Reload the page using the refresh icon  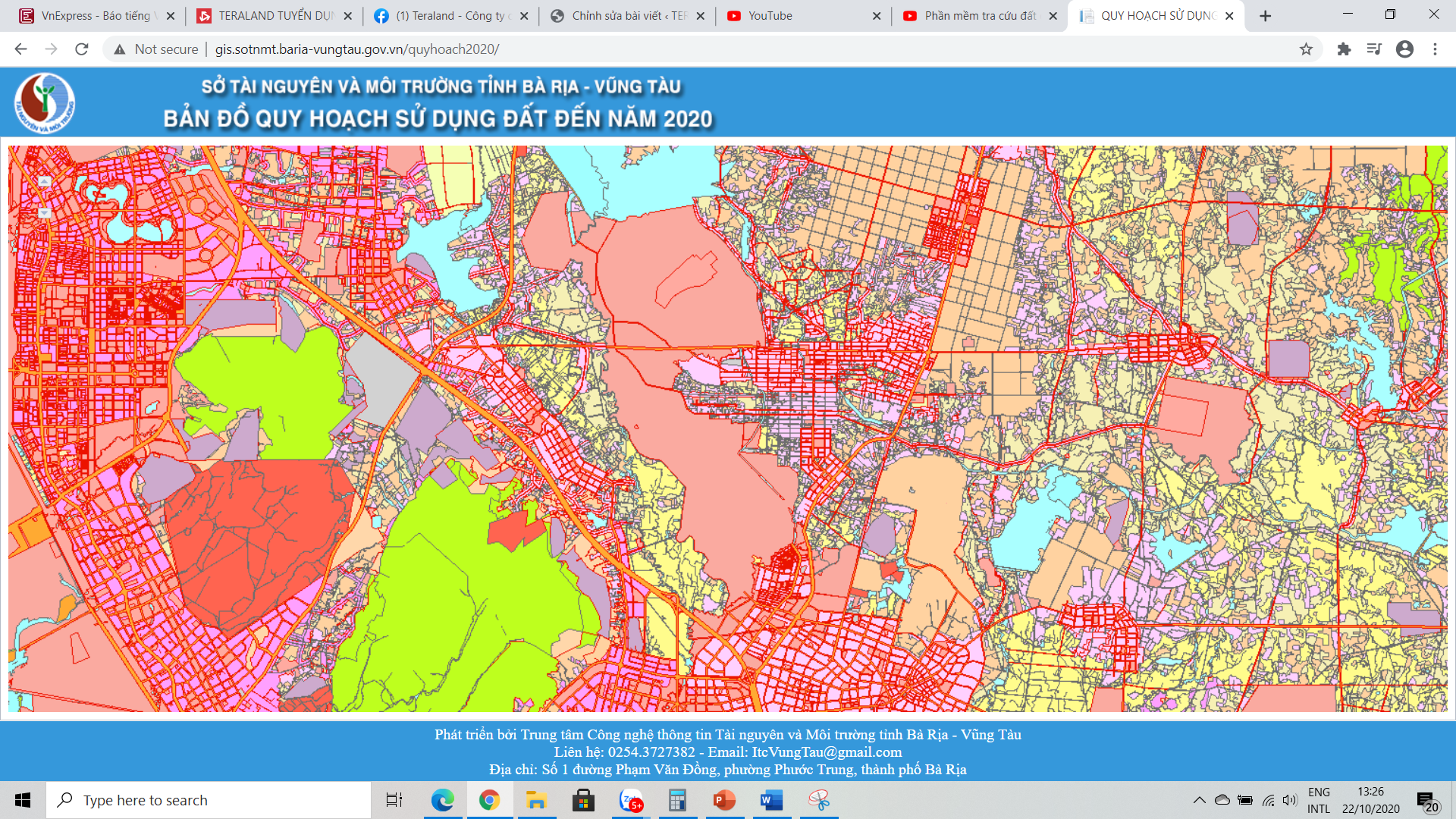pyautogui.click(x=82, y=49)
